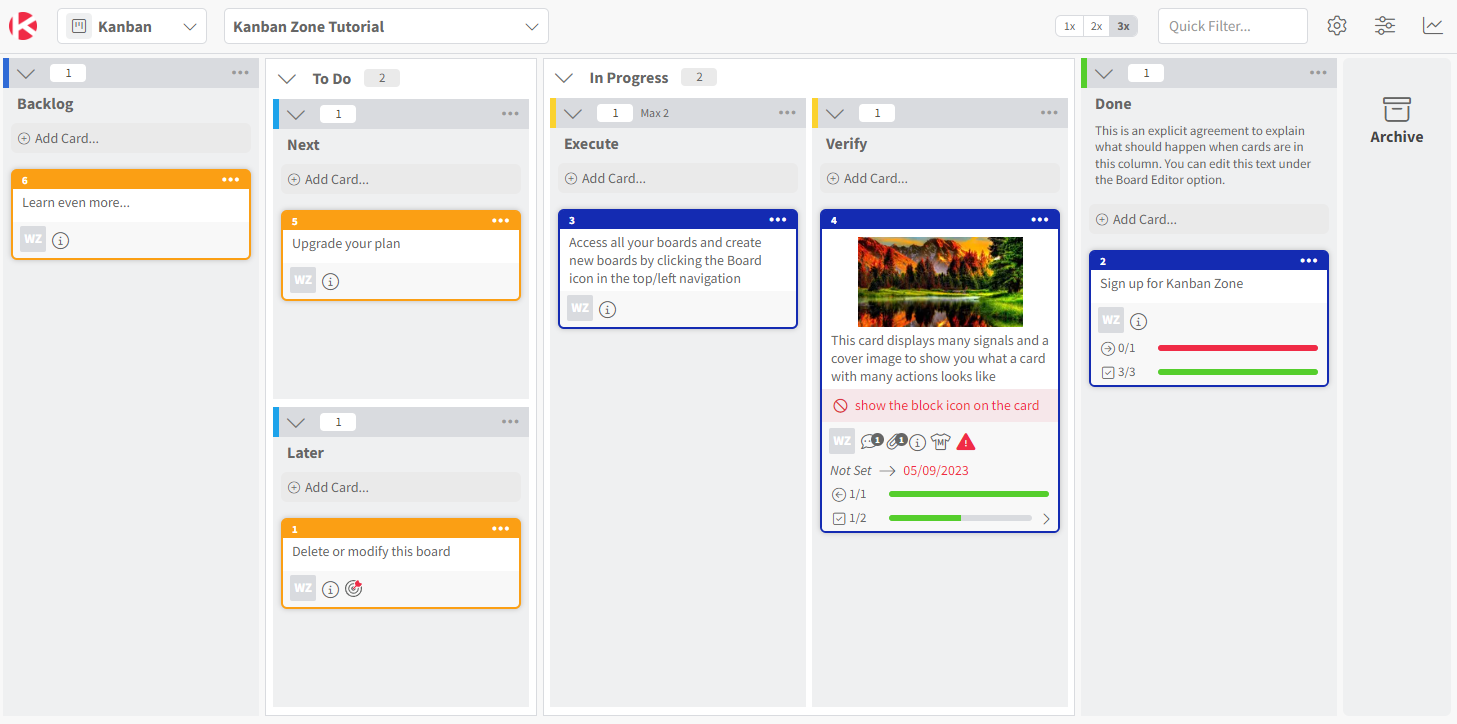Open info icon on Sign up for Kanban Zone card
Image resolution: width=1457 pixels, height=724 pixels.
(1138, 322)
